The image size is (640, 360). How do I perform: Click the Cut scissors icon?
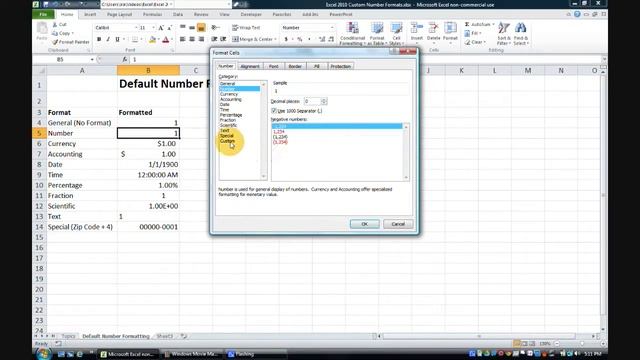[x=55, y=25]
